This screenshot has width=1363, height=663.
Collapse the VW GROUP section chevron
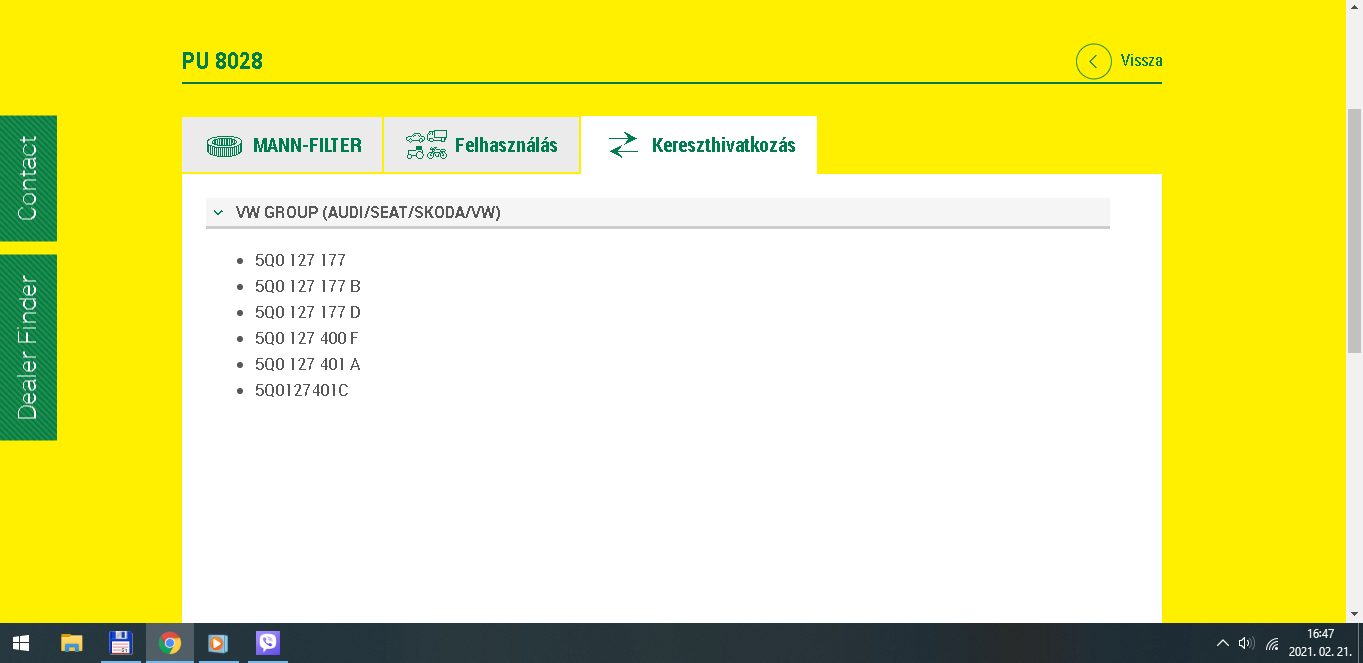[x=218, y=212]
